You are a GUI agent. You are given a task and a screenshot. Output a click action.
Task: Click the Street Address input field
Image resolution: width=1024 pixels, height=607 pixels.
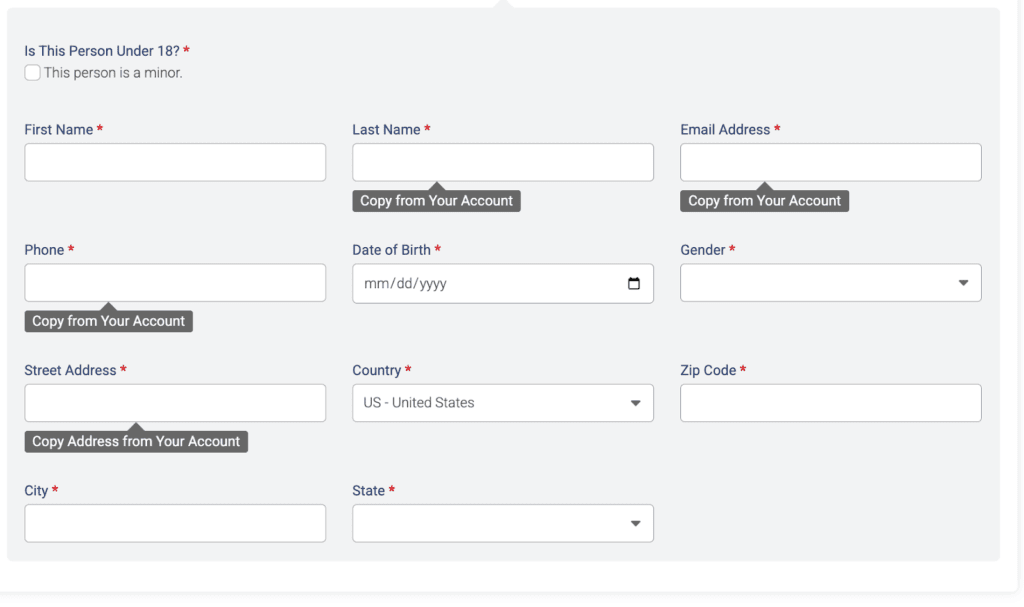click(x=175, y=403)
